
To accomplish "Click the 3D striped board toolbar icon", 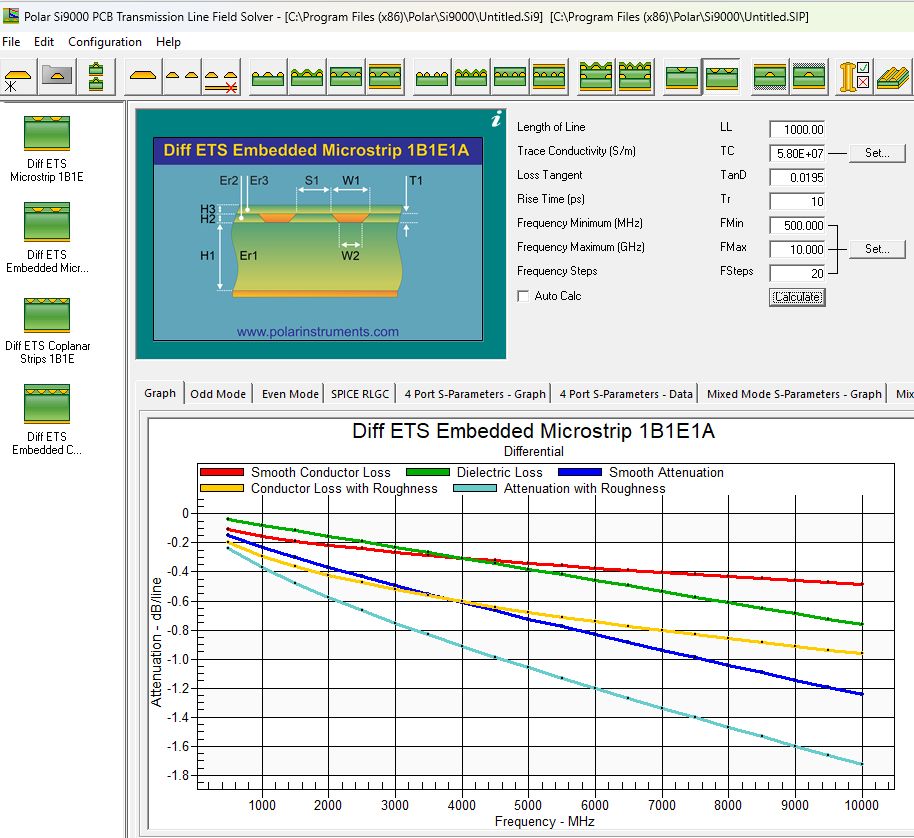I will point(893,76).
